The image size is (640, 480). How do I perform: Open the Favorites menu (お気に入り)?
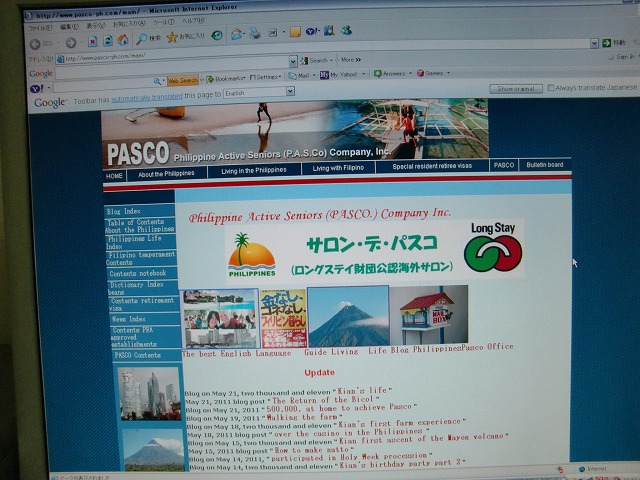[x=129, y=24]
